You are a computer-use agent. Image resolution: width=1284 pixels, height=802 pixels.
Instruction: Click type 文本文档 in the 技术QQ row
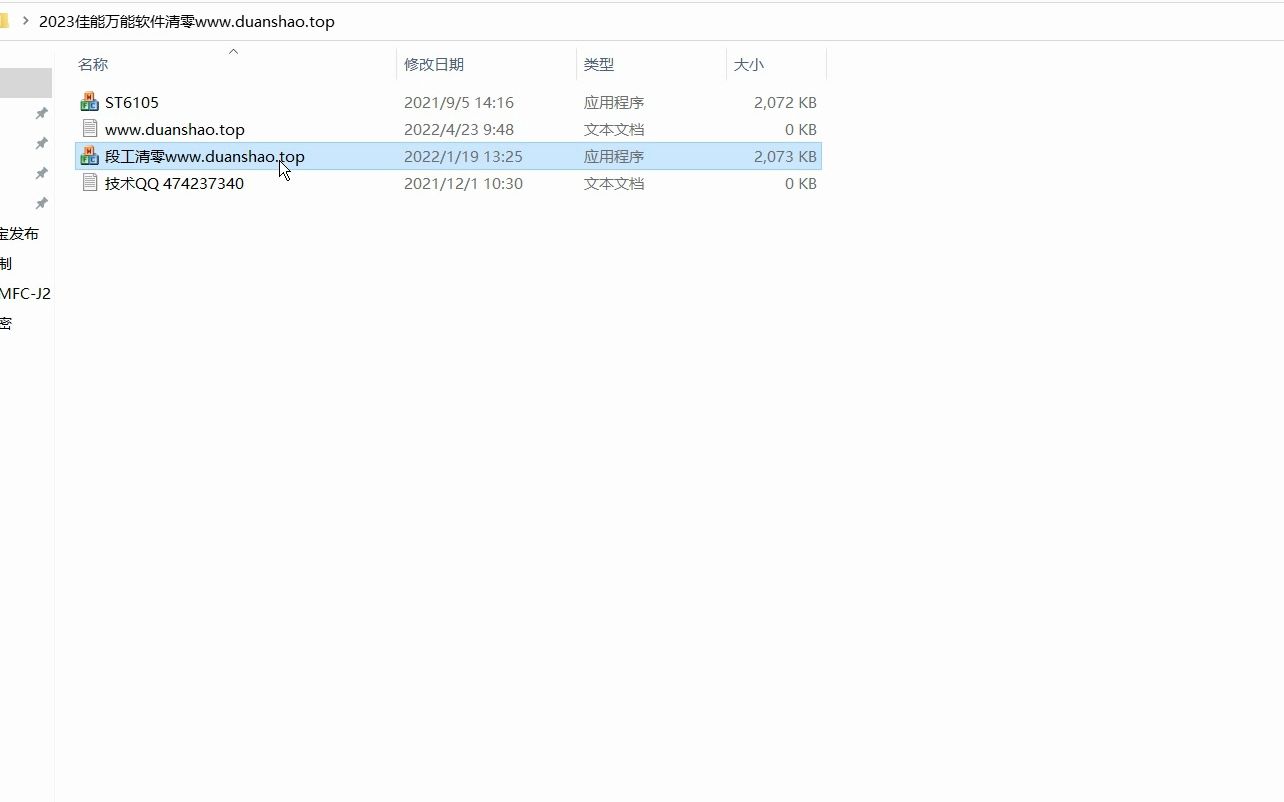coord(614,183)
